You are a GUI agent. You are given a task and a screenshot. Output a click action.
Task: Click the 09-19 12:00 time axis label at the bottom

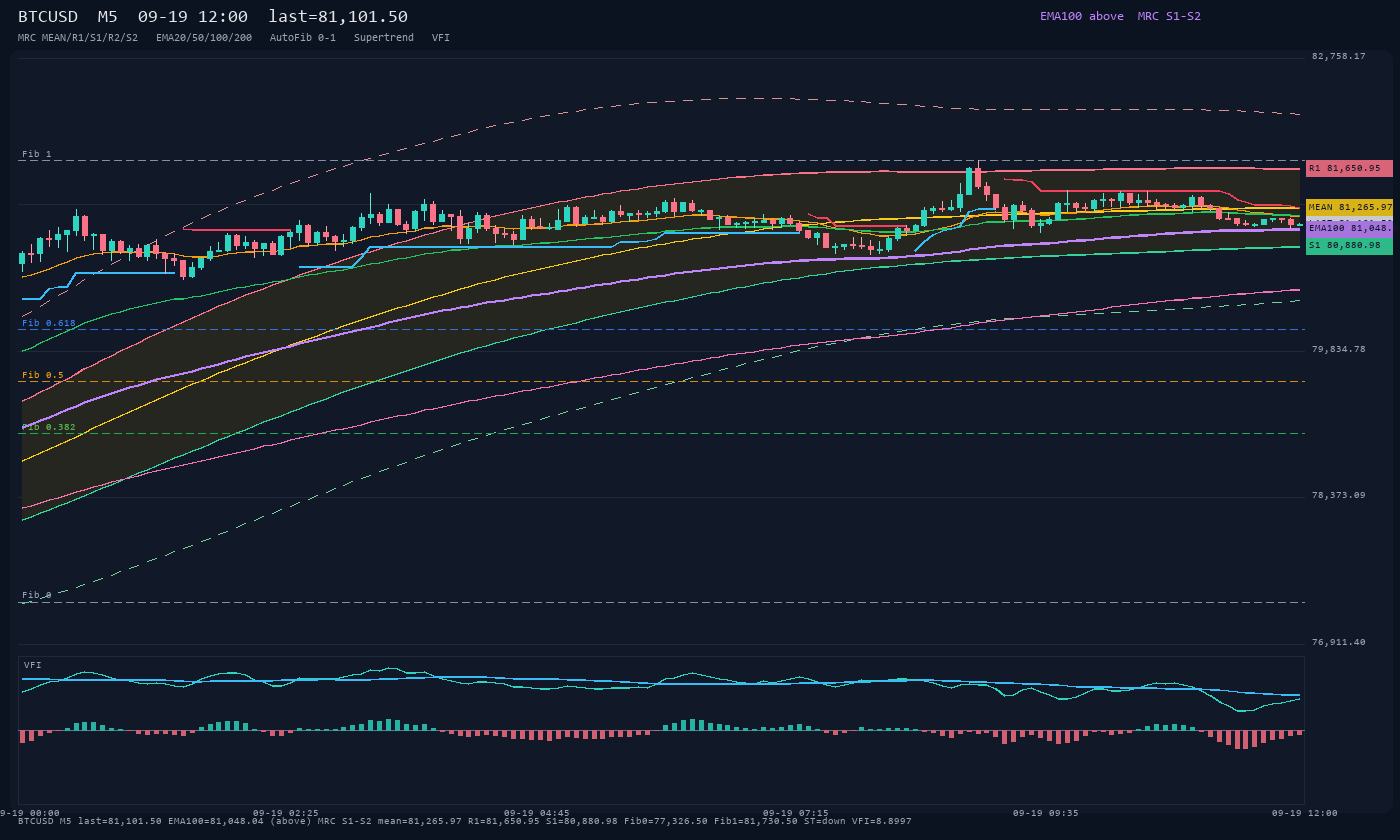tap(1305, 813)
